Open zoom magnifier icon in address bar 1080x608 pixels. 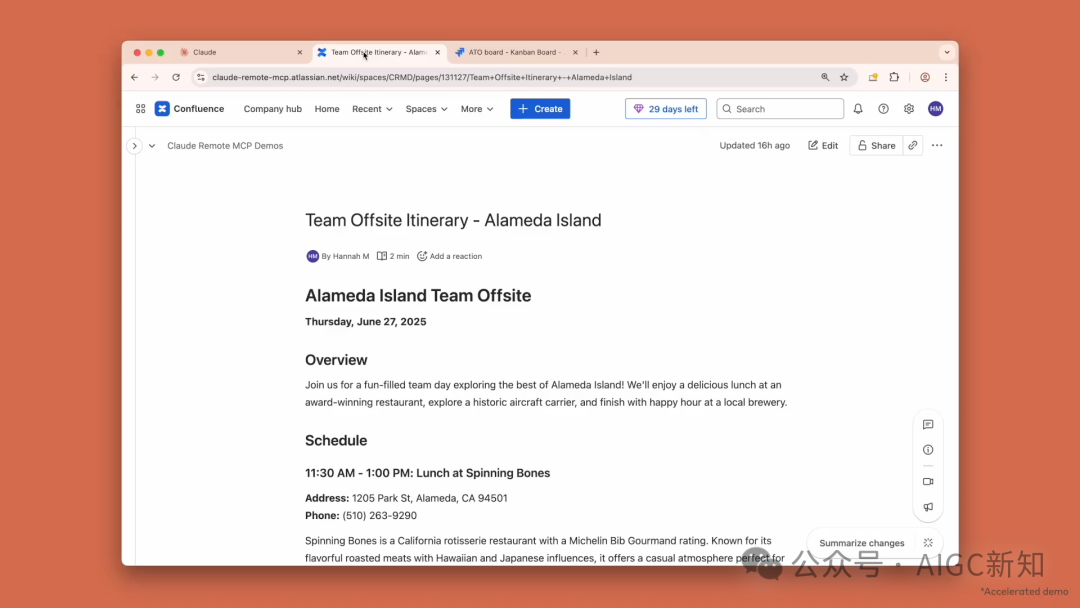[x=825, y=77]
